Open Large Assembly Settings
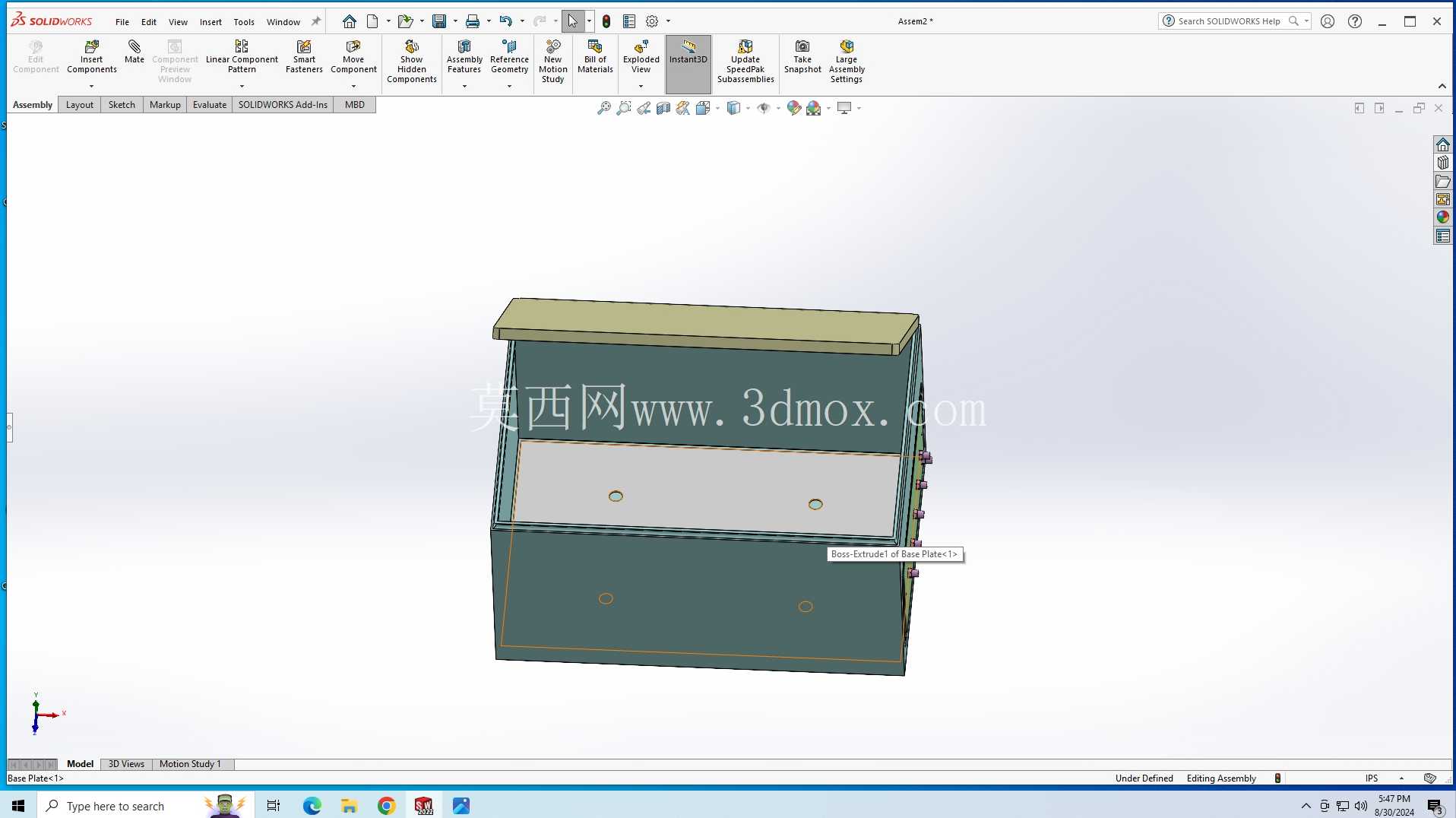 (x=847, y=62)
